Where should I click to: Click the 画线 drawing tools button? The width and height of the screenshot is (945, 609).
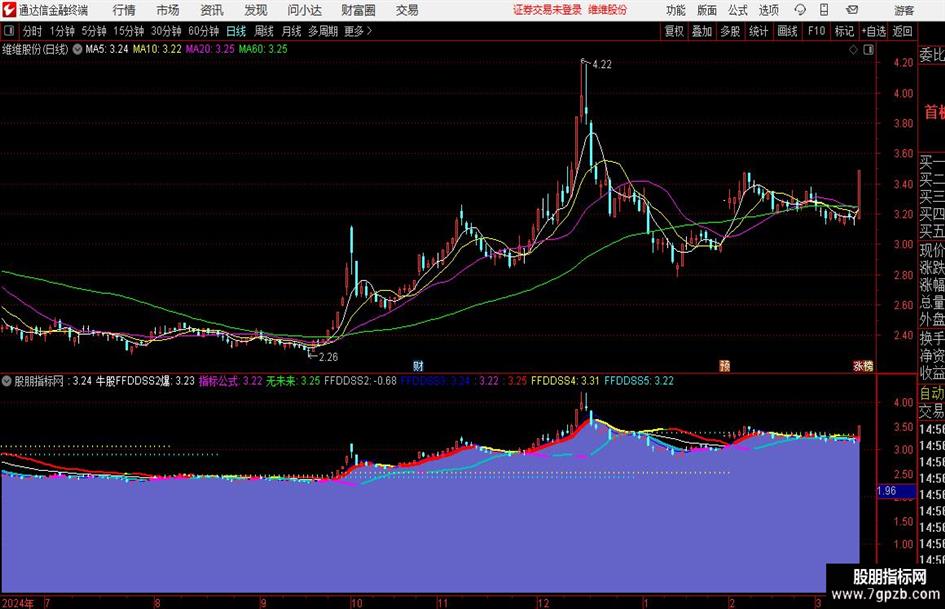tap(787, 31)
